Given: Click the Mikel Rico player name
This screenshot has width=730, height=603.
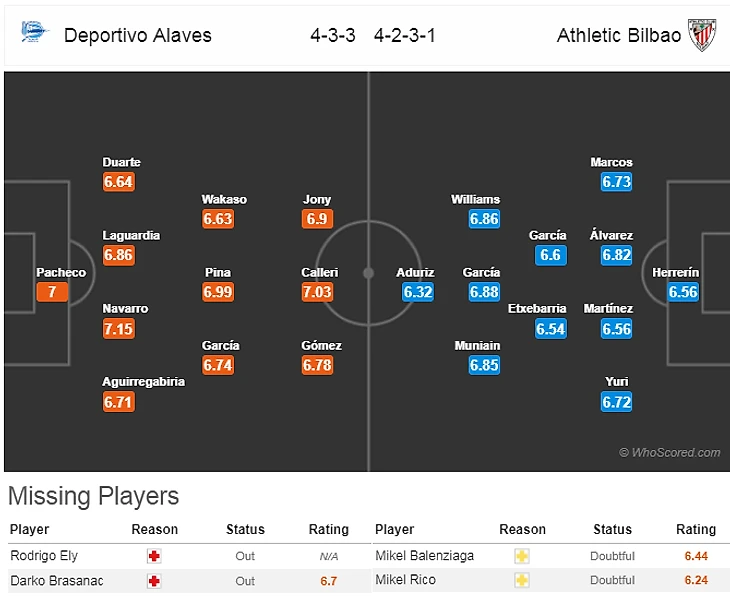Looking at the screenshot, I should pos(405,581).
